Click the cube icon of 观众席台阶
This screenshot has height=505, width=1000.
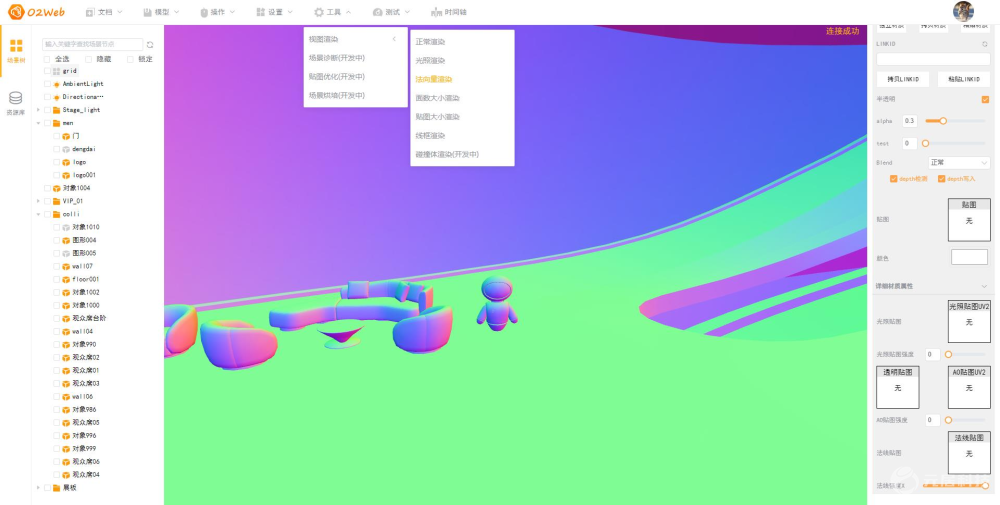pos(66,318)
